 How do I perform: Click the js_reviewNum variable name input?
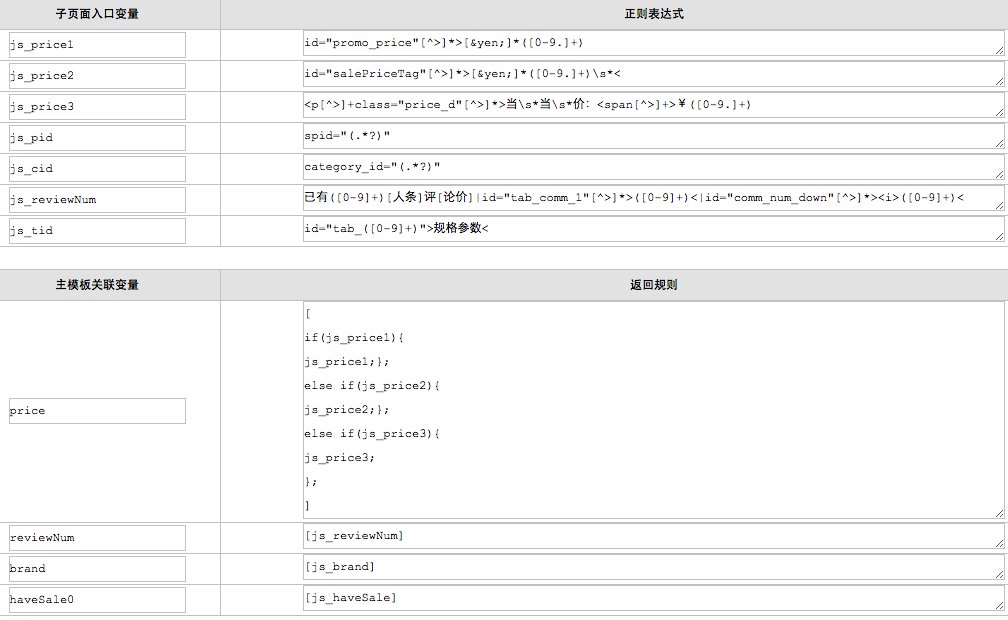point(97,200)
